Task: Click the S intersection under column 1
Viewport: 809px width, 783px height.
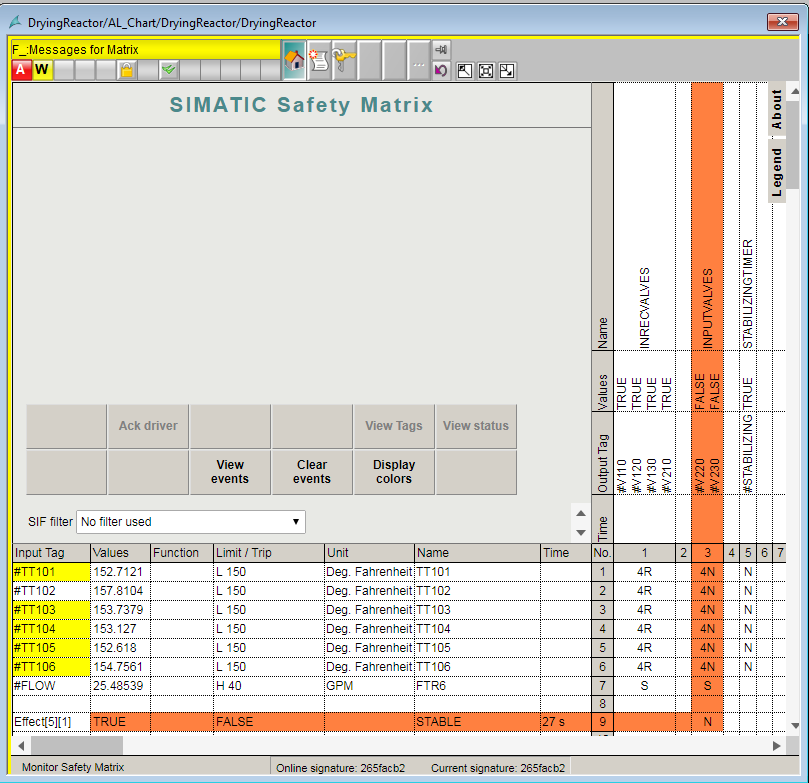Action: click(644, 686)
